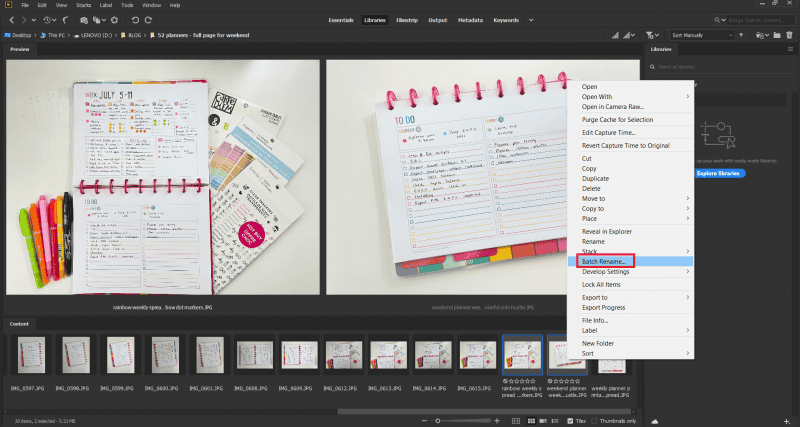This screenshot has height=427, width=800.
Task: Lock thumbnail grid icon
Action: coord(516,421)
